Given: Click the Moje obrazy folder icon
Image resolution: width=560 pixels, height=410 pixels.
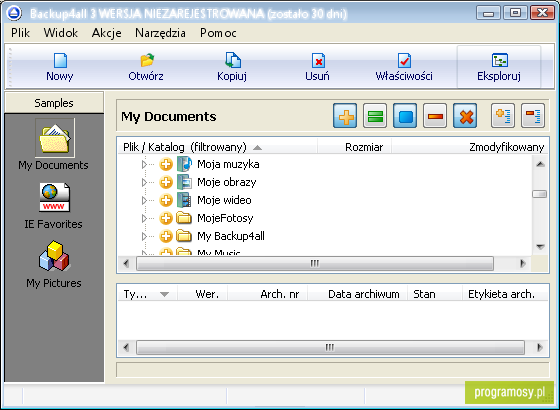Looking at the screenshot, I should 184,182.
